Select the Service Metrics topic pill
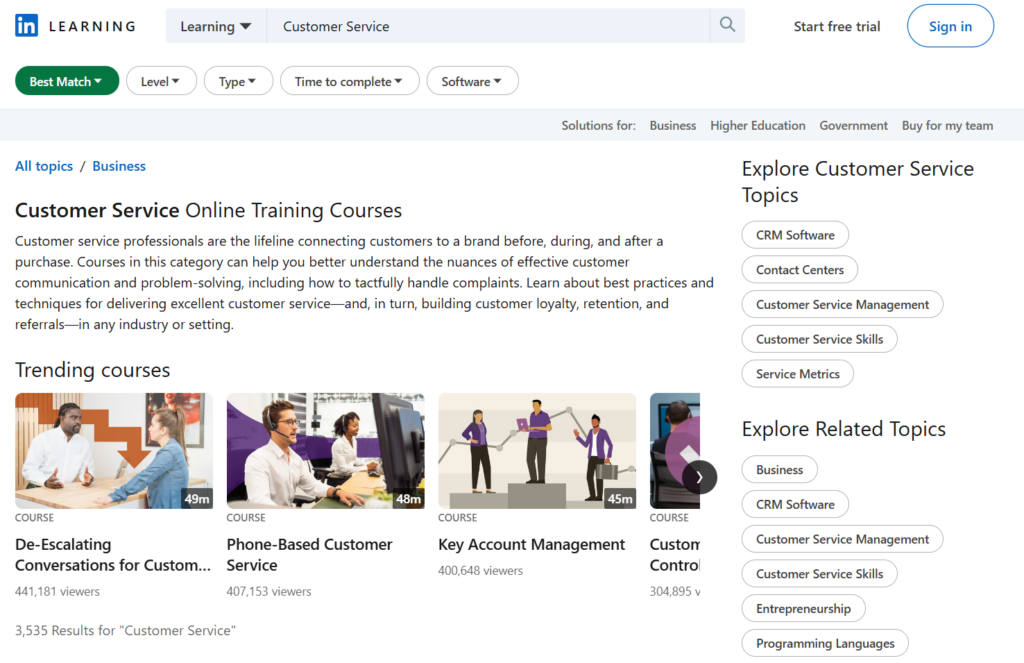 click(797, 374)
